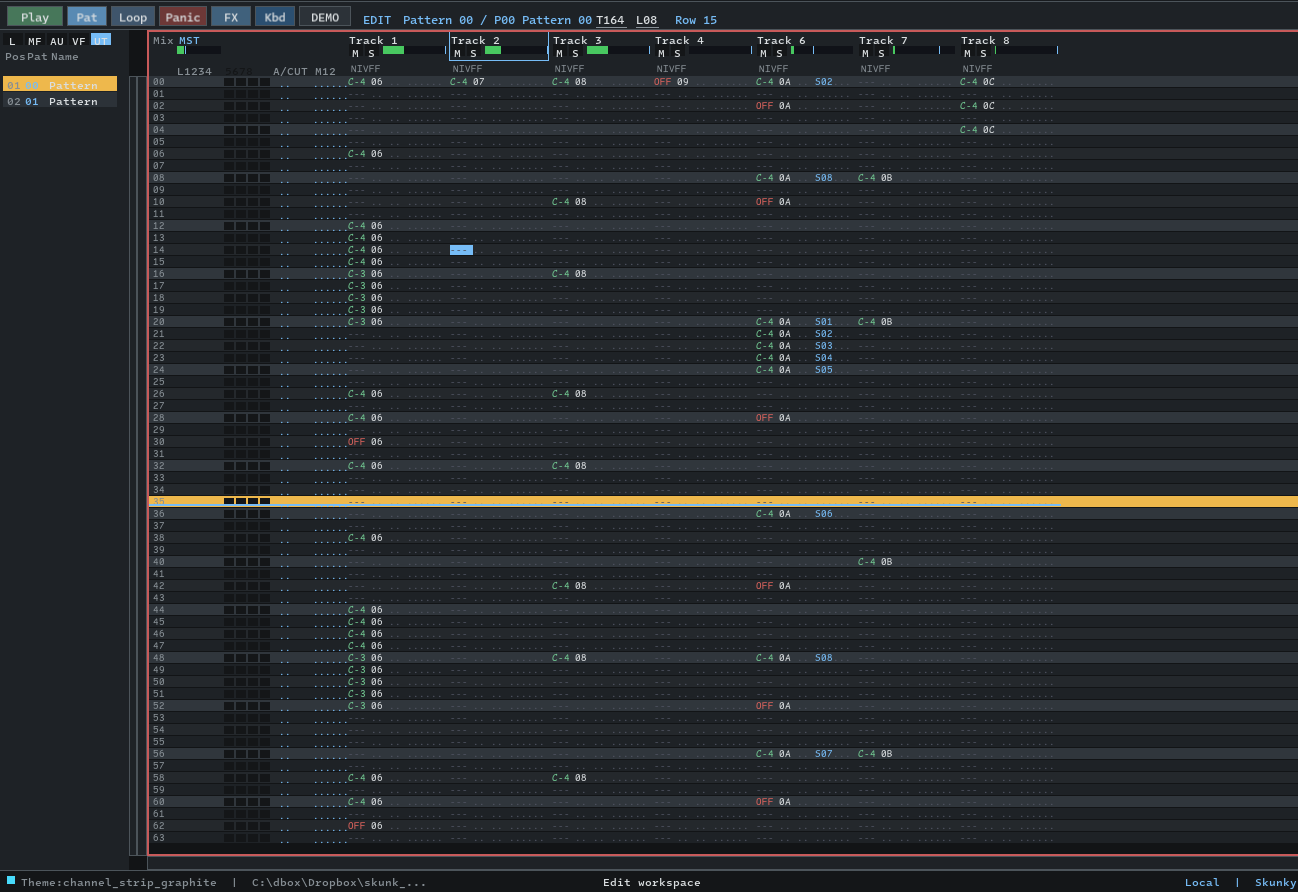The image size is (1298, 892).
Task: Mute Track 6 with its M button
Action: 763,53
